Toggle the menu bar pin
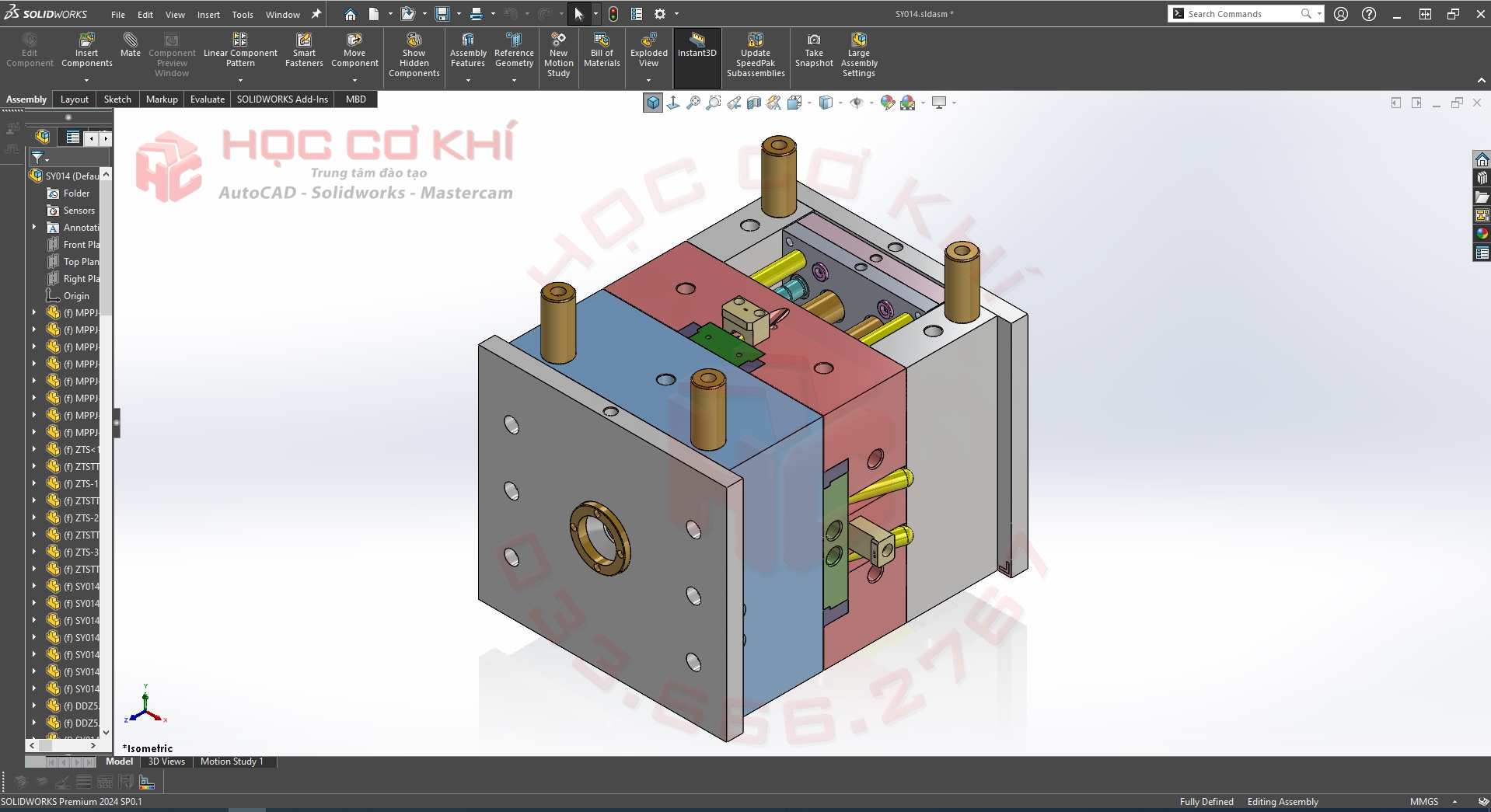Viewport: 1491px width, 812px height. coord(316,14)
